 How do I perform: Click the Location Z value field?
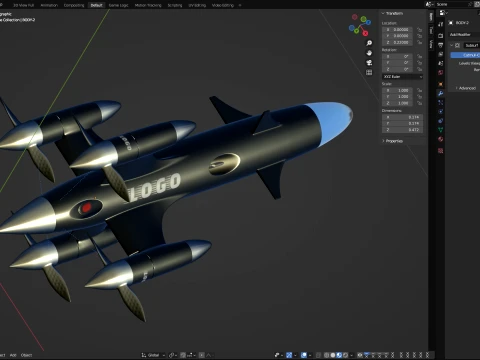[397, 42]
